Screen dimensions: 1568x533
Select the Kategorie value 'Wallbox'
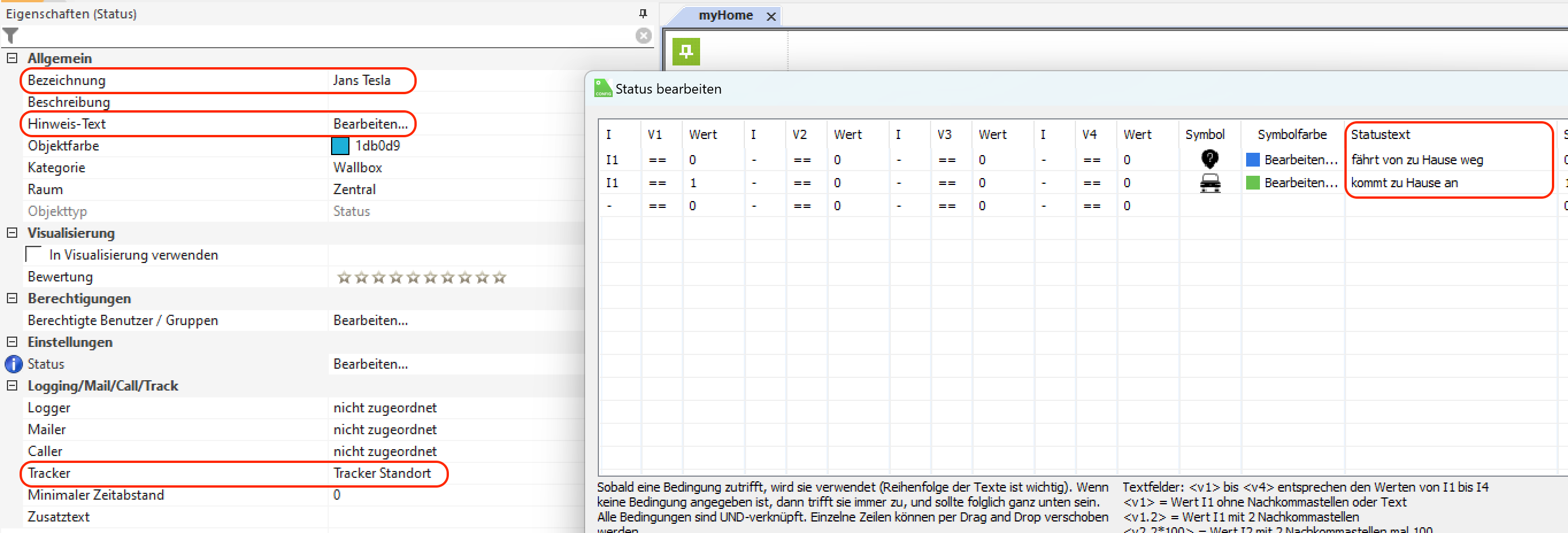click(x=358, y=168)
